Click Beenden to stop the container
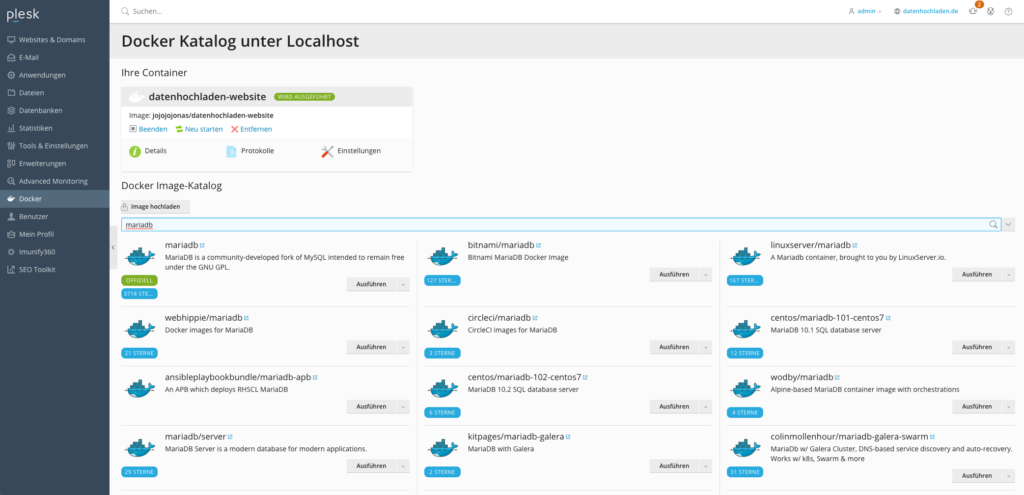The width and height of the screenshot is (1024, 495). click(148, 129)
